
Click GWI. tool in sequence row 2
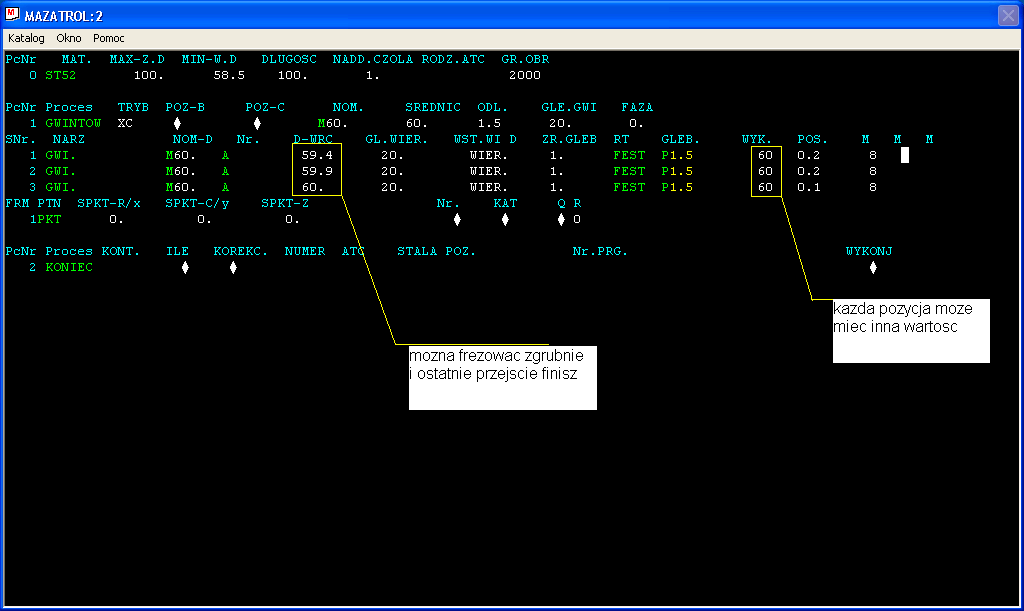pyautogui.click(x=61, y=171)
